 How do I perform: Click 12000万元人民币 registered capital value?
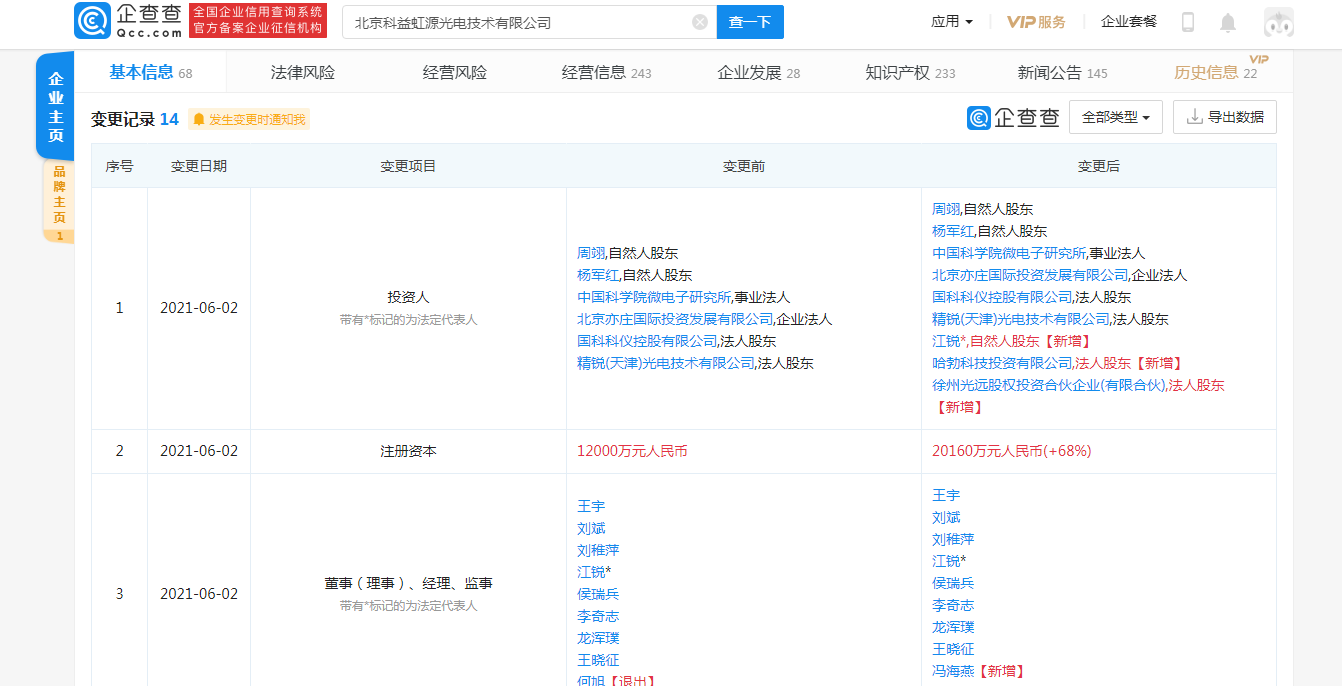[x=632, y=451]
